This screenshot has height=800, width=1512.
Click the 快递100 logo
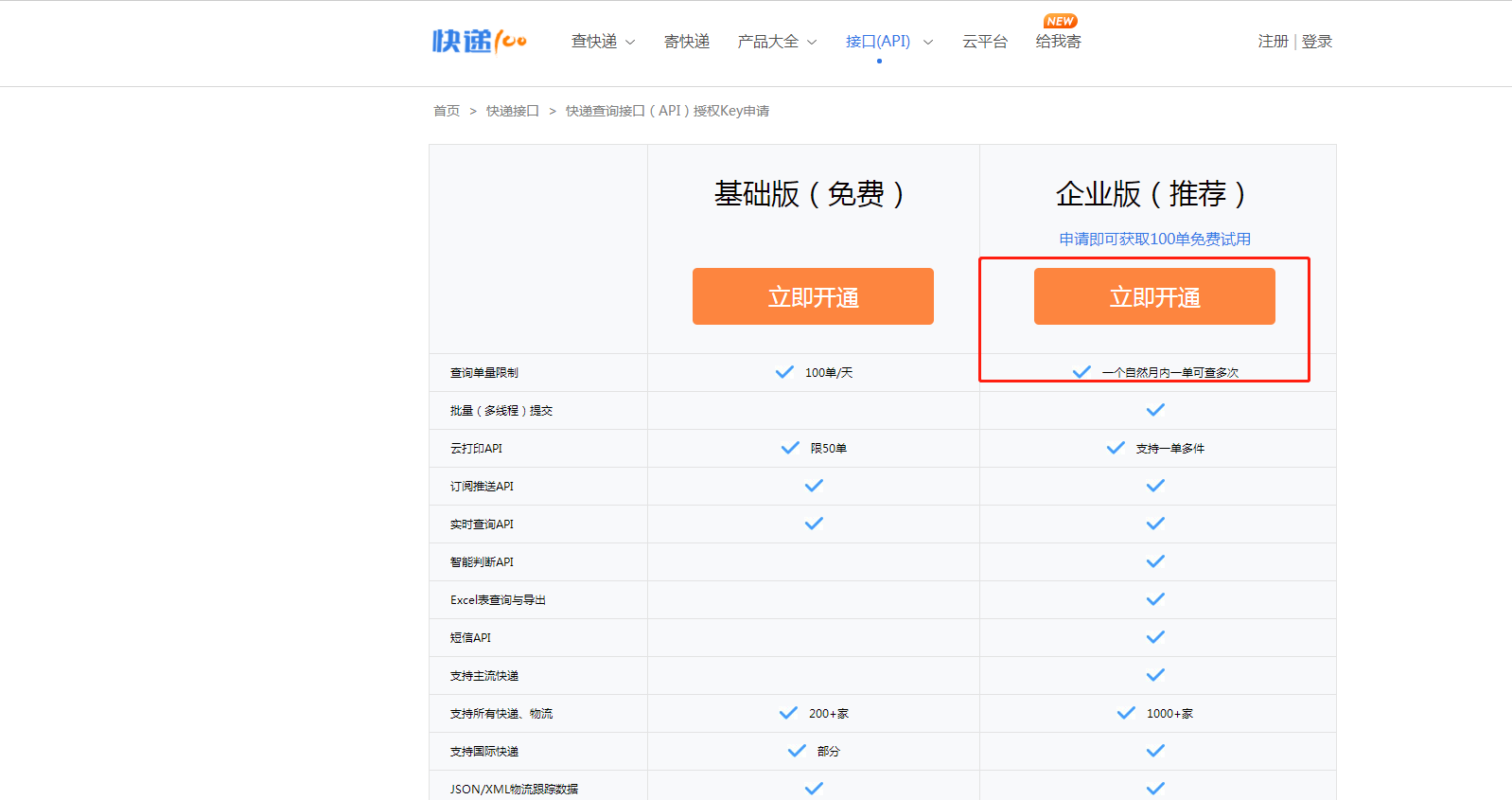[x=480, y=41]
